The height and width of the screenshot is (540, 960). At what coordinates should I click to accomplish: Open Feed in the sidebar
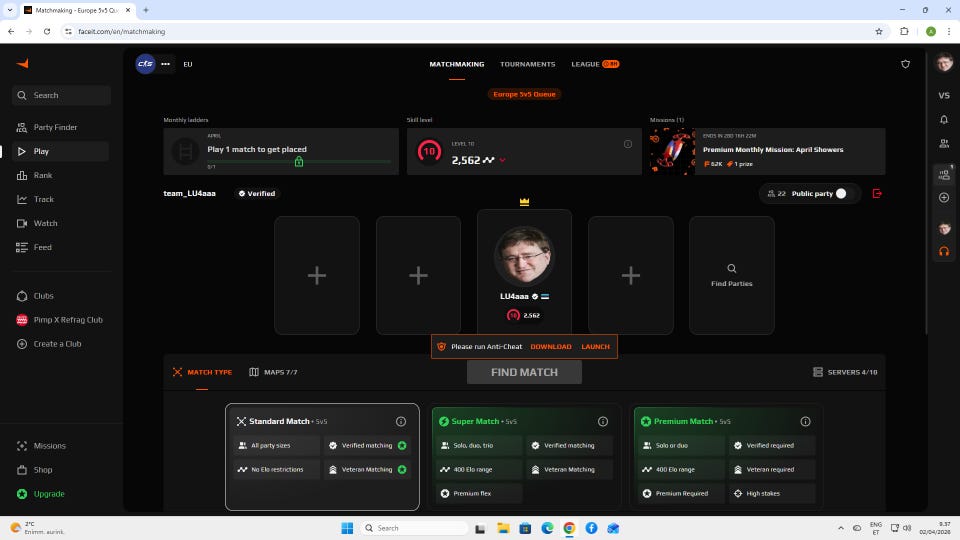click(x=61, y=247)
